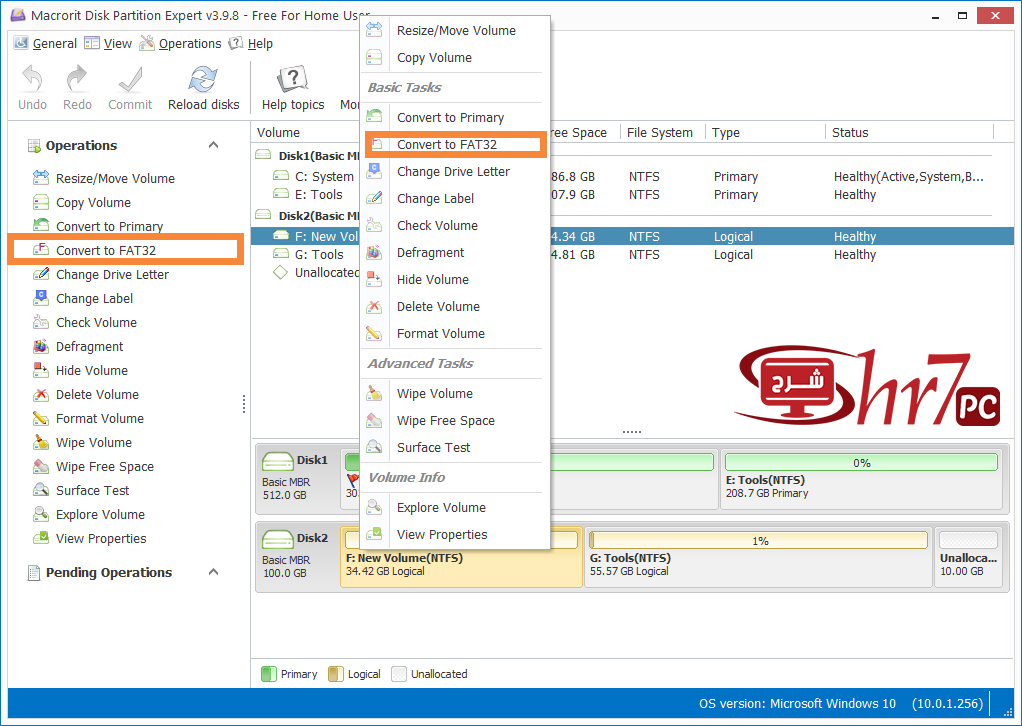Select Convert to FAT32 in context menu
Image resolution: width=1022 pixels, height=726 pixels.
point(455,144)
